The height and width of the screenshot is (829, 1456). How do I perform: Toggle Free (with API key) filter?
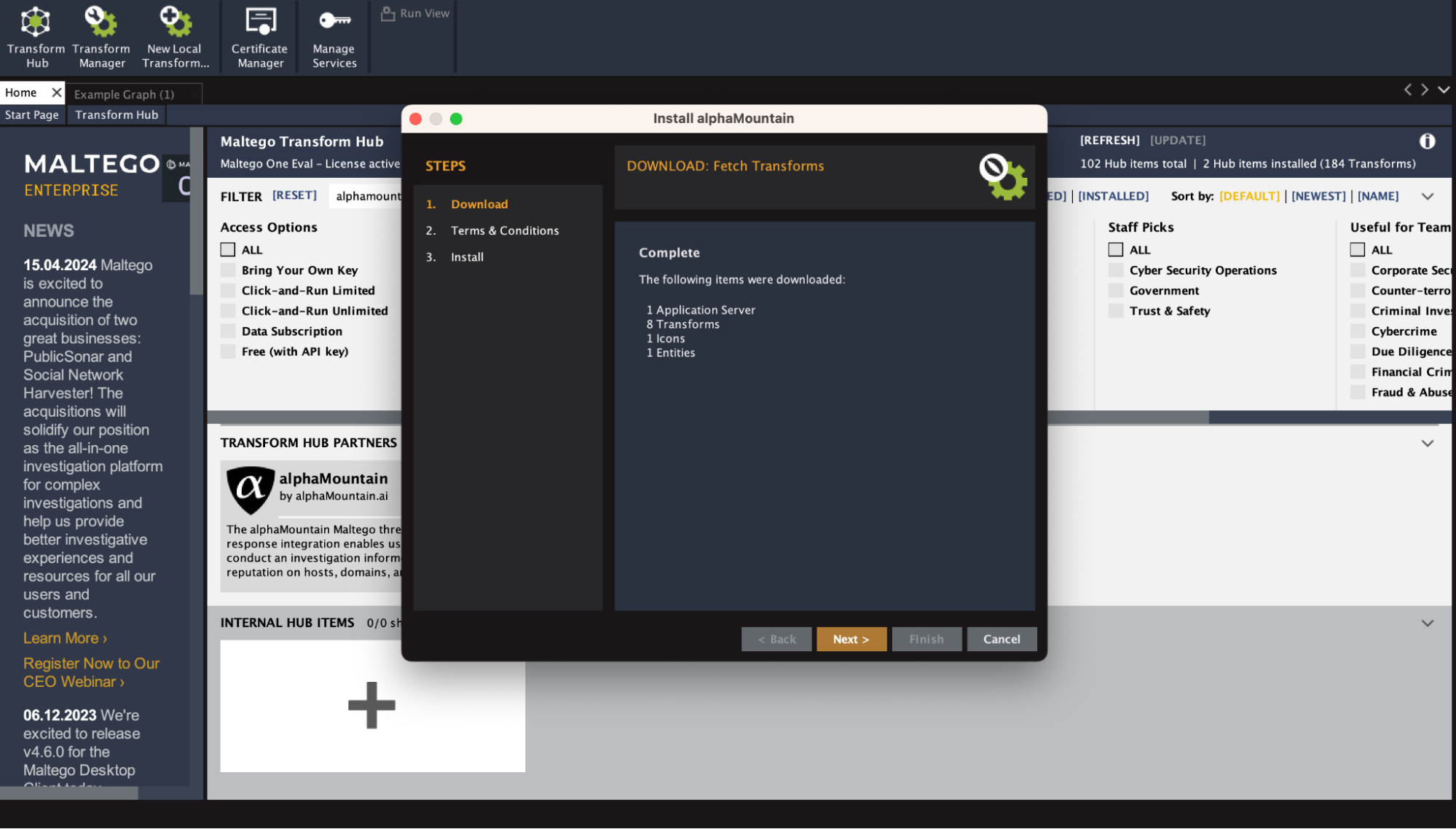click(228, 352)
